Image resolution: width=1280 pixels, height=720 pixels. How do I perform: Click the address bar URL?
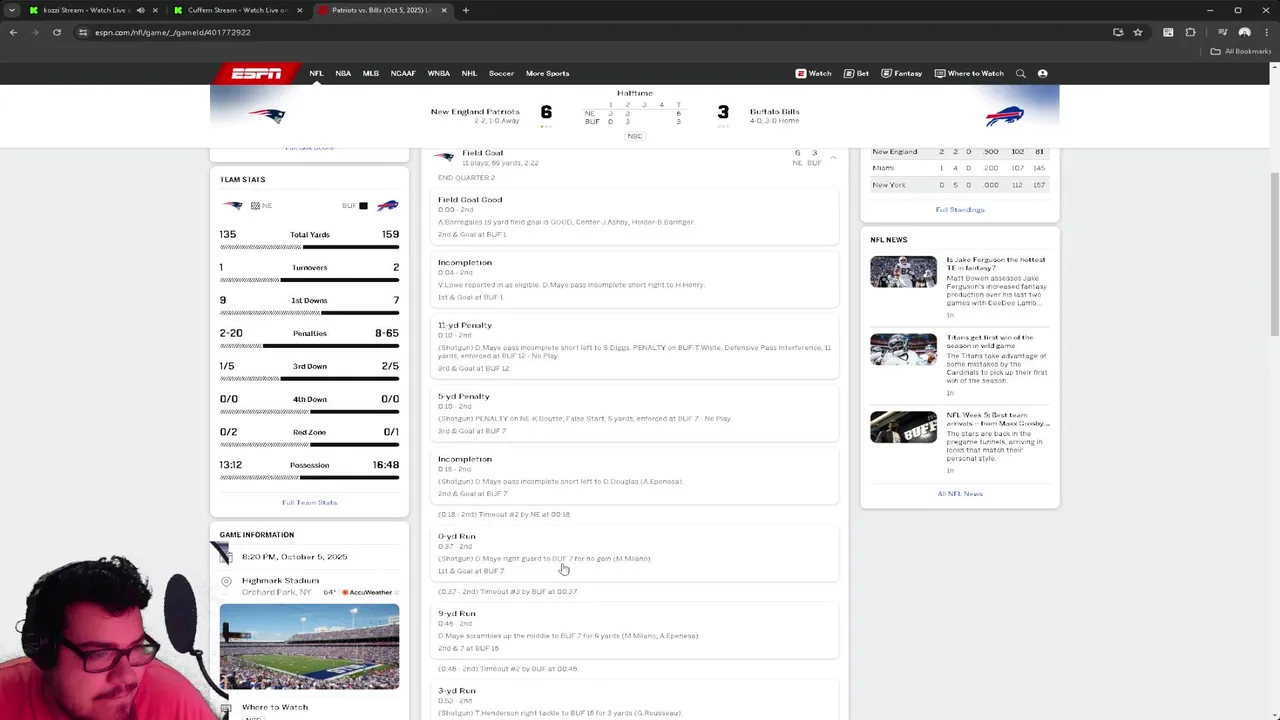pyautogui.click(x=172, y=32)
